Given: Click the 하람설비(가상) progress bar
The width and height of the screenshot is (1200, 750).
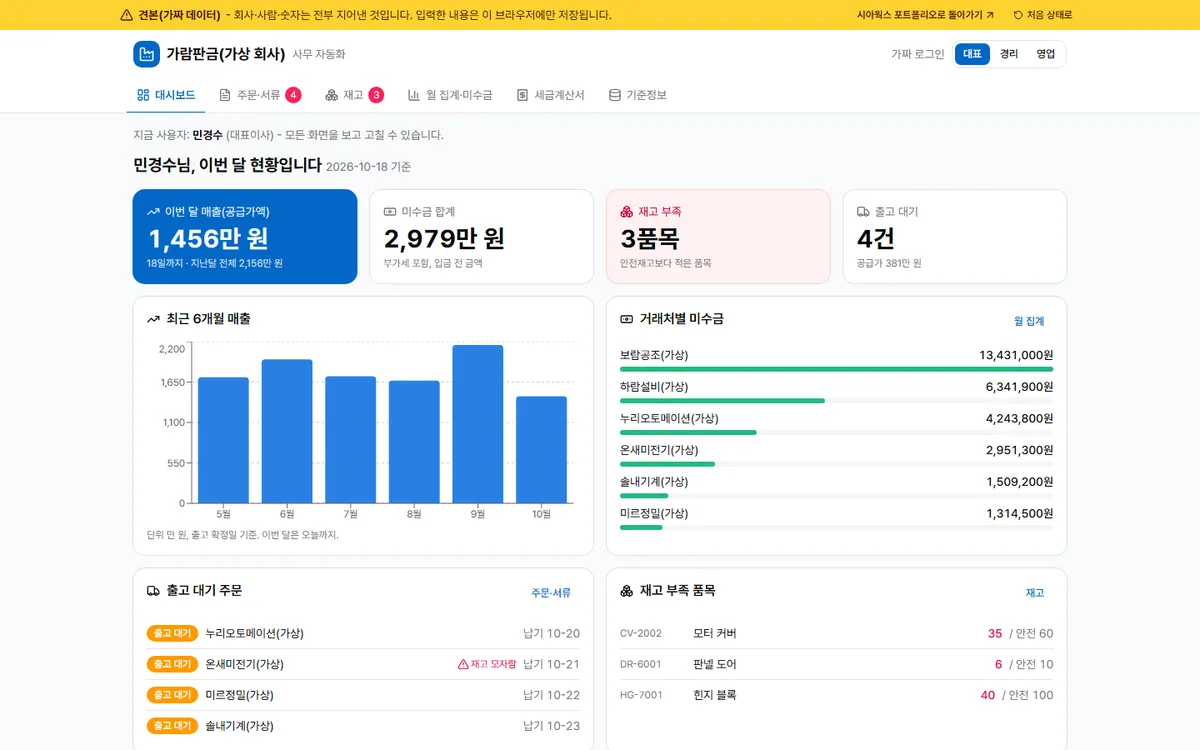Looking at the screenshot, I should pyautogui.click(x=837, y=401).
